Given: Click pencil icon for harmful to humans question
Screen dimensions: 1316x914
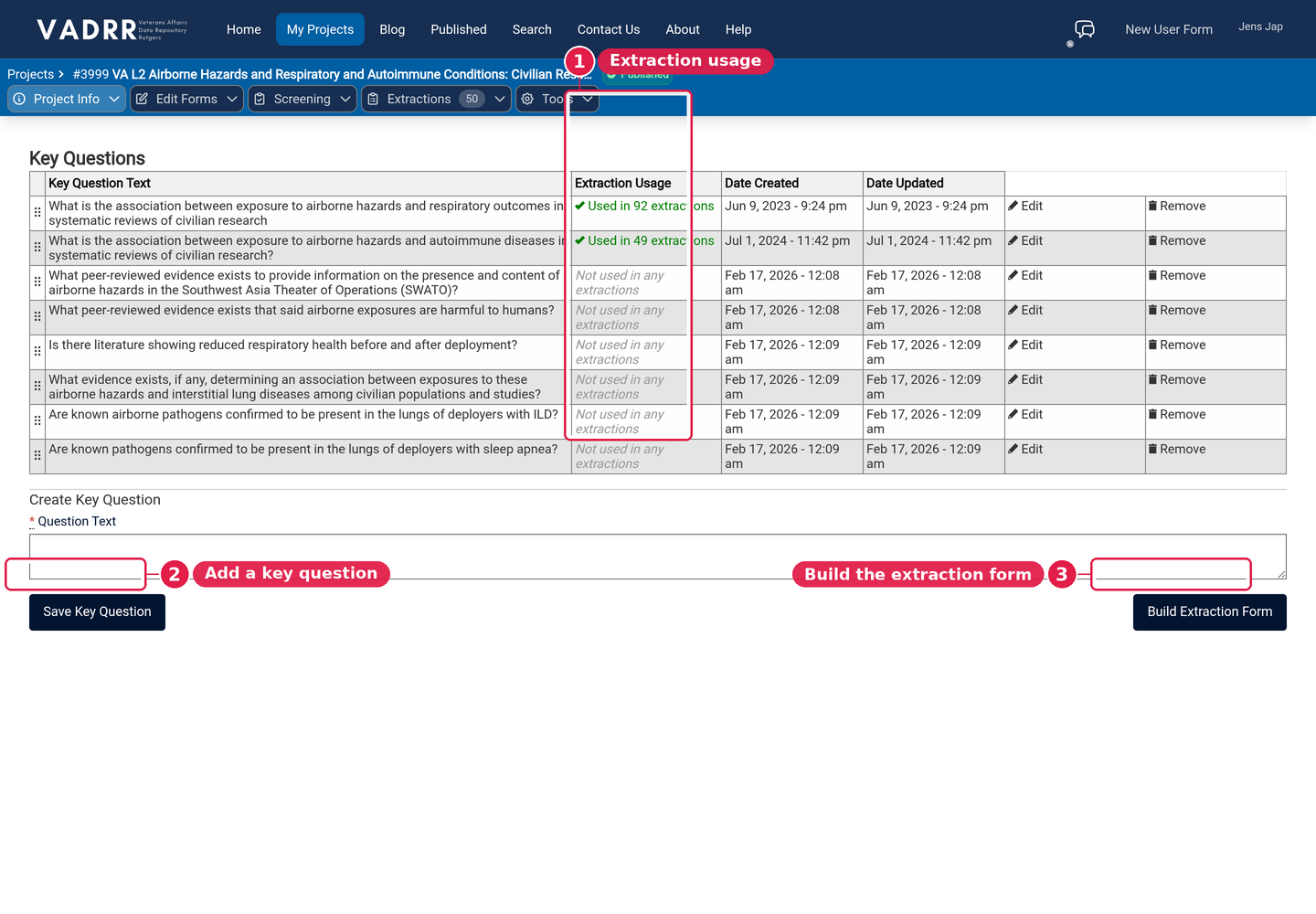Looking at the screenshot, I should [1013, 310].
